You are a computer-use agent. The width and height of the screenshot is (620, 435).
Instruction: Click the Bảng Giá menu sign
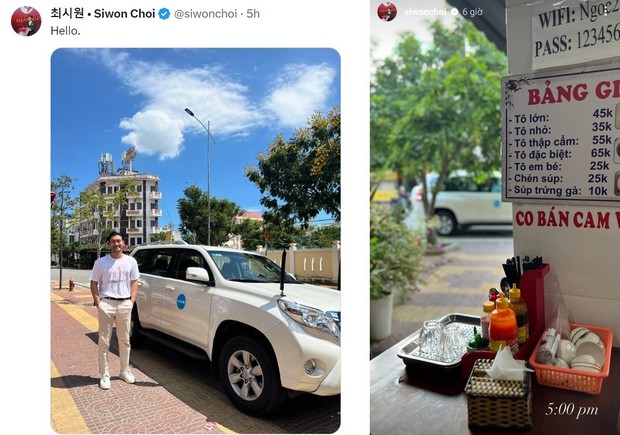[561, 136]
